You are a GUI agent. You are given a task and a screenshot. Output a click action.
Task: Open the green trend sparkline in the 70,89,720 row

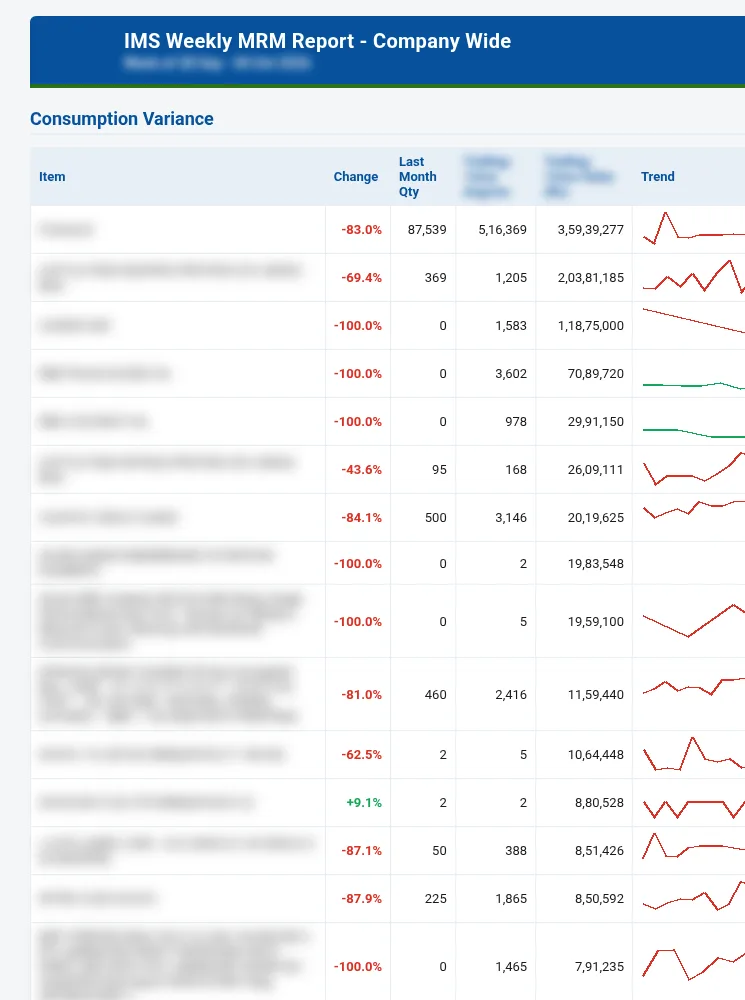click(x=694, y=385)
